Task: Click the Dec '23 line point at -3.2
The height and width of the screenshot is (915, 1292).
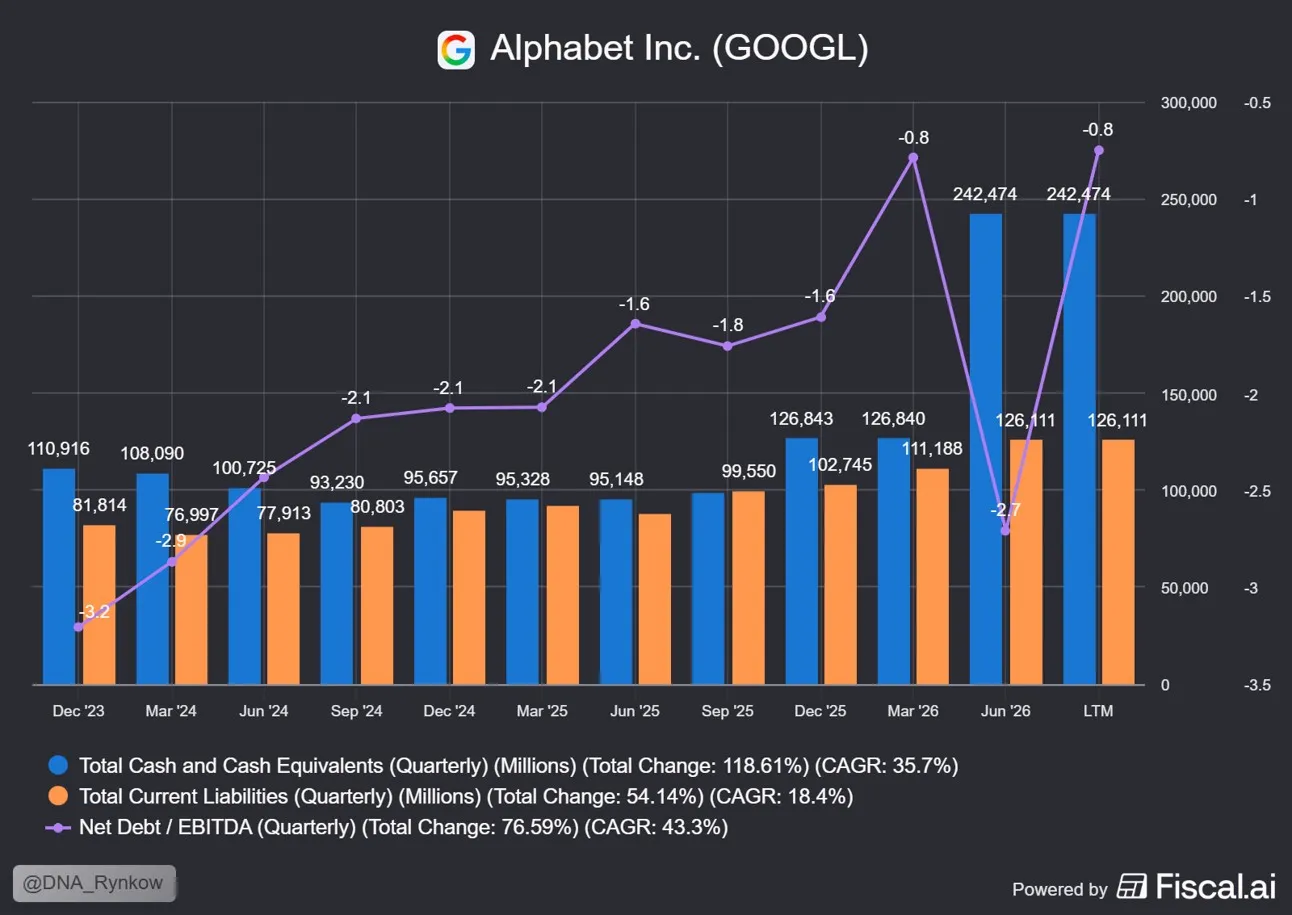Action: 78,627
